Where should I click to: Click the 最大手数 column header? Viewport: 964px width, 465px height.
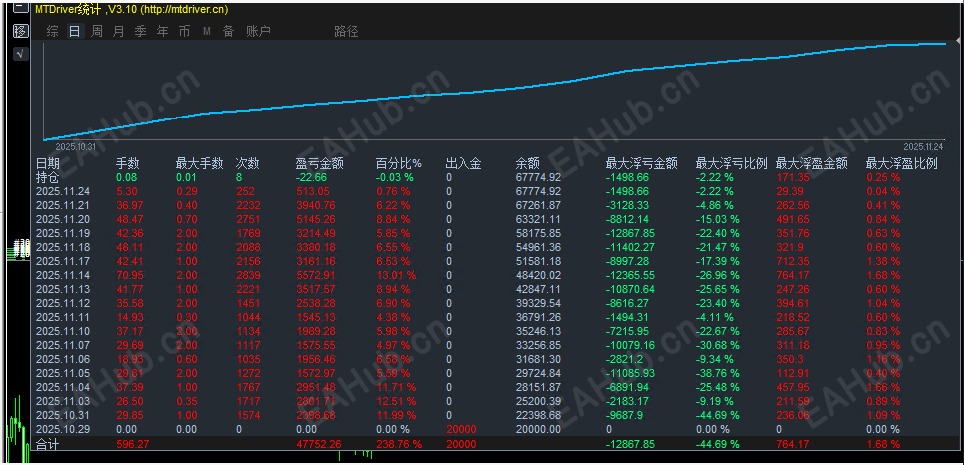click(x=199, y=164)
